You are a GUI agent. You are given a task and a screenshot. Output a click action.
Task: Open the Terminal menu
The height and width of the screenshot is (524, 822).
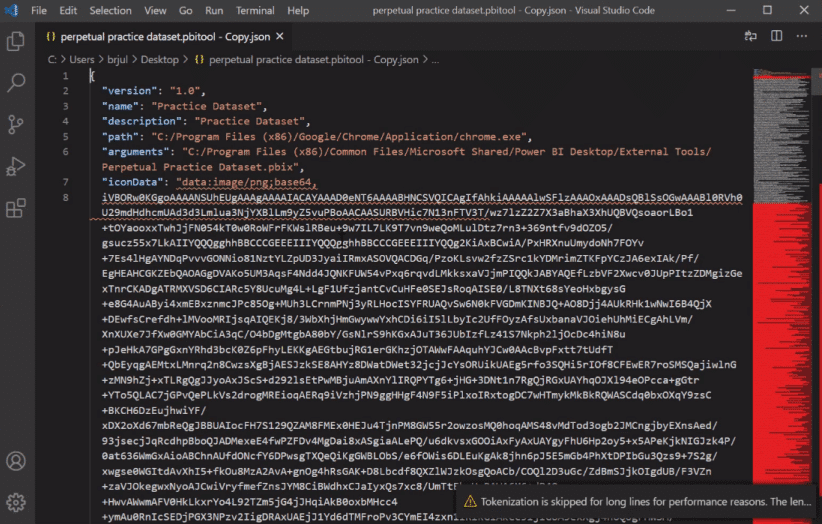(255, 10)
